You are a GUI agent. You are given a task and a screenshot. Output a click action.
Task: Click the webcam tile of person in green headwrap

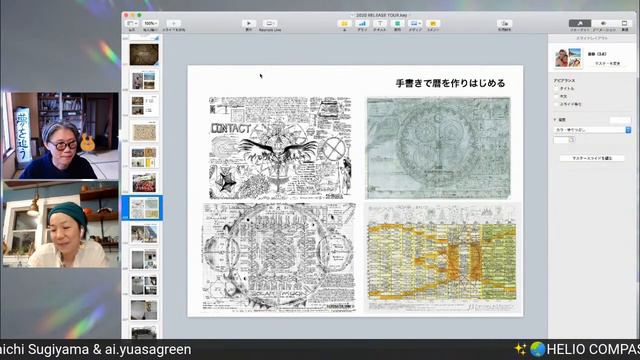click(x=61, y=224)
